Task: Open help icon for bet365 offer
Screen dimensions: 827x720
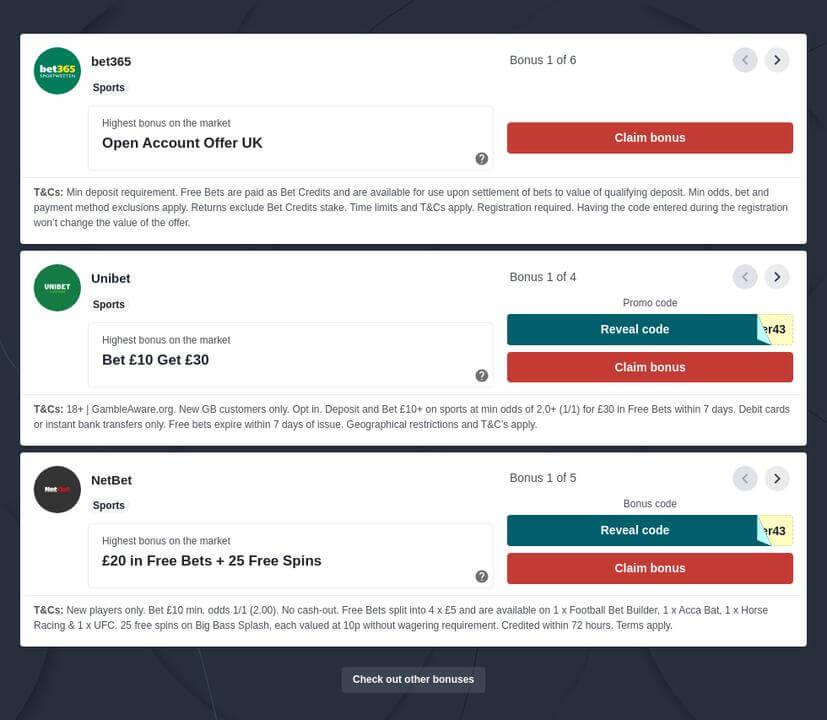Action: tap(482, 159)
